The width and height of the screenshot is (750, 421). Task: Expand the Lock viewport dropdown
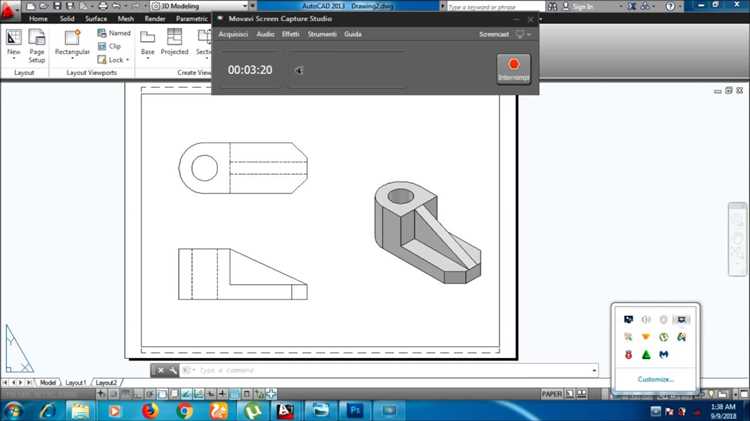coord(128,60)
